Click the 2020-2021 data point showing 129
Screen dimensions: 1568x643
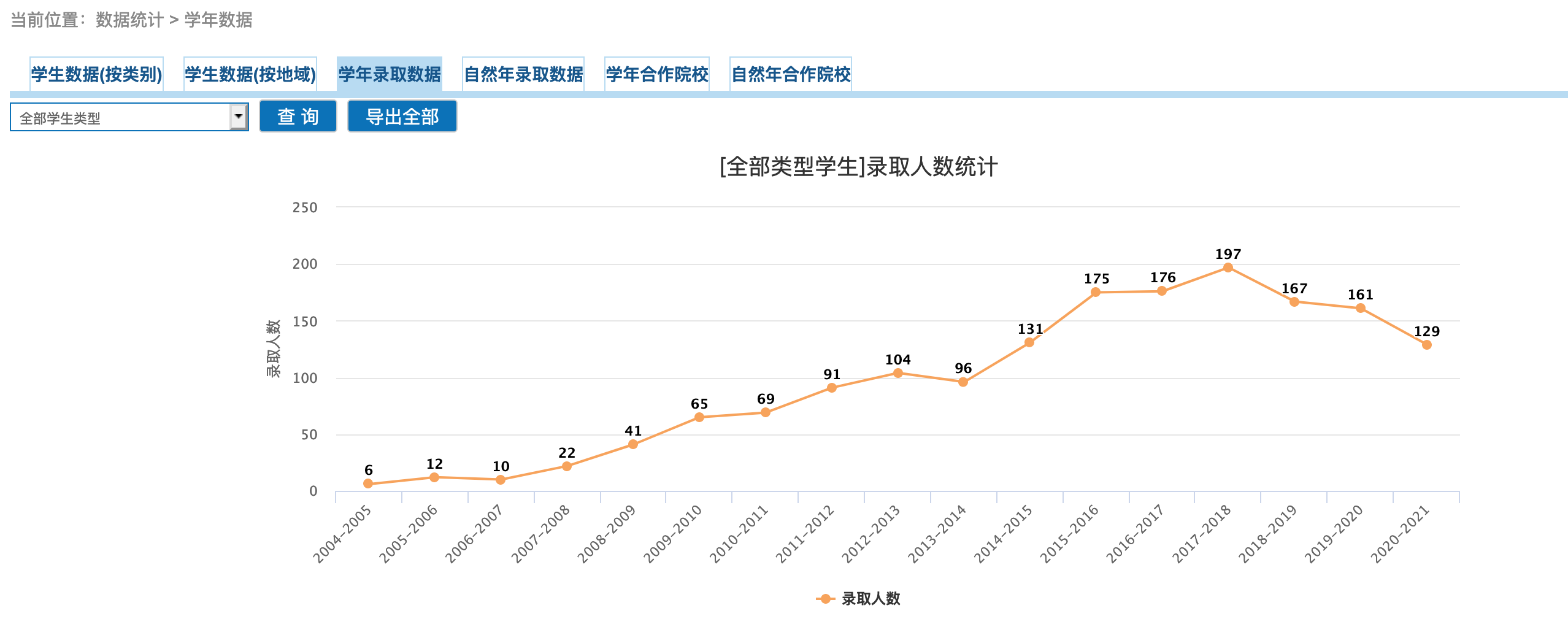click(1426, 345)
